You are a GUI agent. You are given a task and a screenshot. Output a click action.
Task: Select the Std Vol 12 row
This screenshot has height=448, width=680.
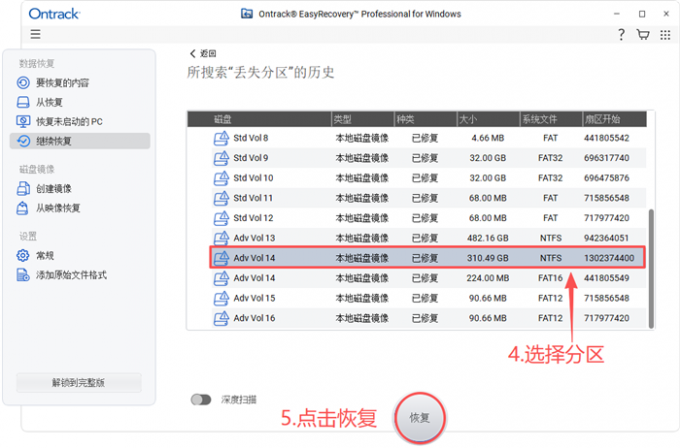pyautogui.click(x=429, y=218)
